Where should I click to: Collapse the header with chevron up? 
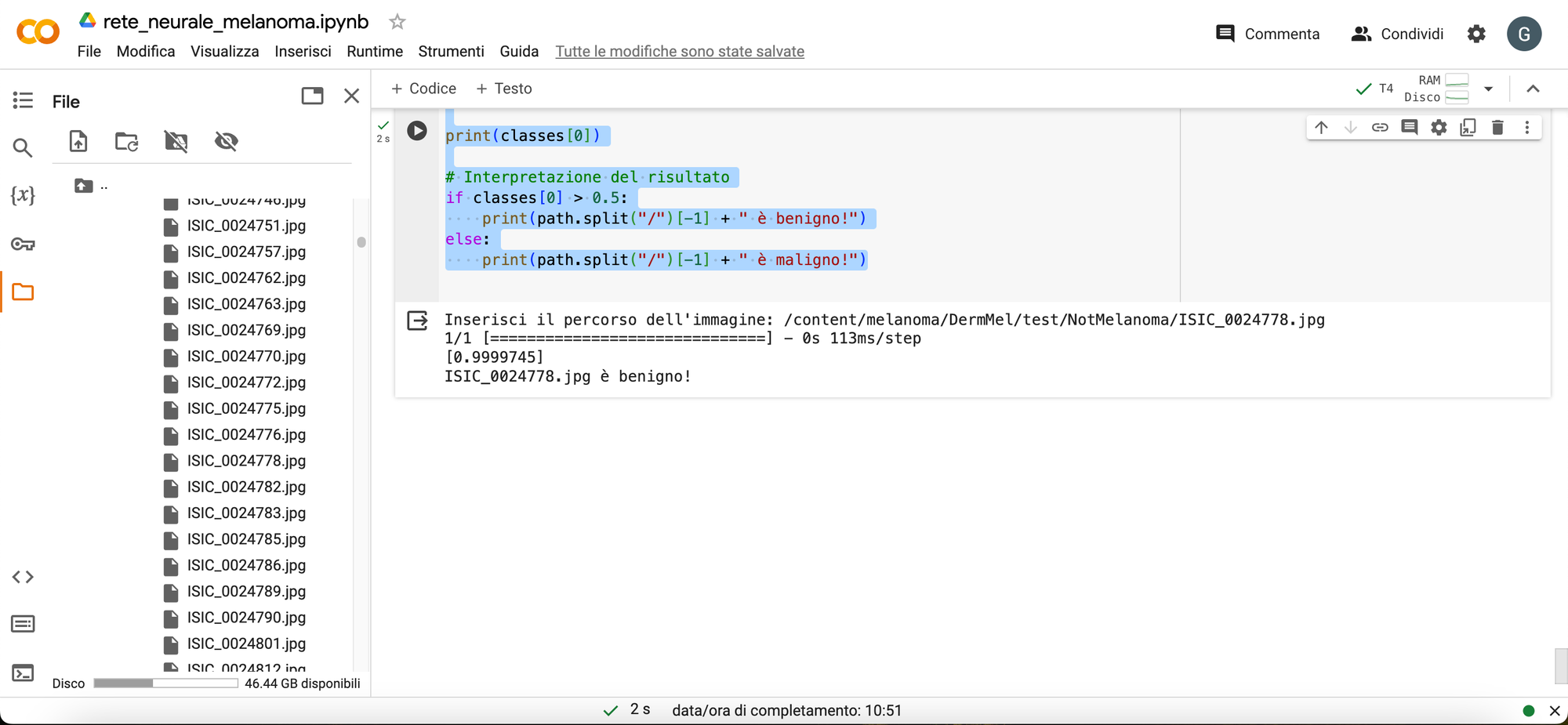coord(1533,89)
